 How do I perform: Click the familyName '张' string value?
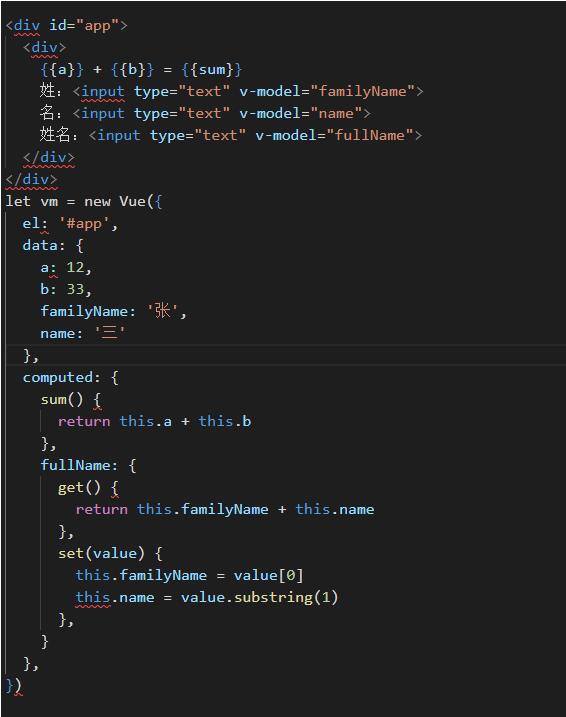tap(162, 311)
